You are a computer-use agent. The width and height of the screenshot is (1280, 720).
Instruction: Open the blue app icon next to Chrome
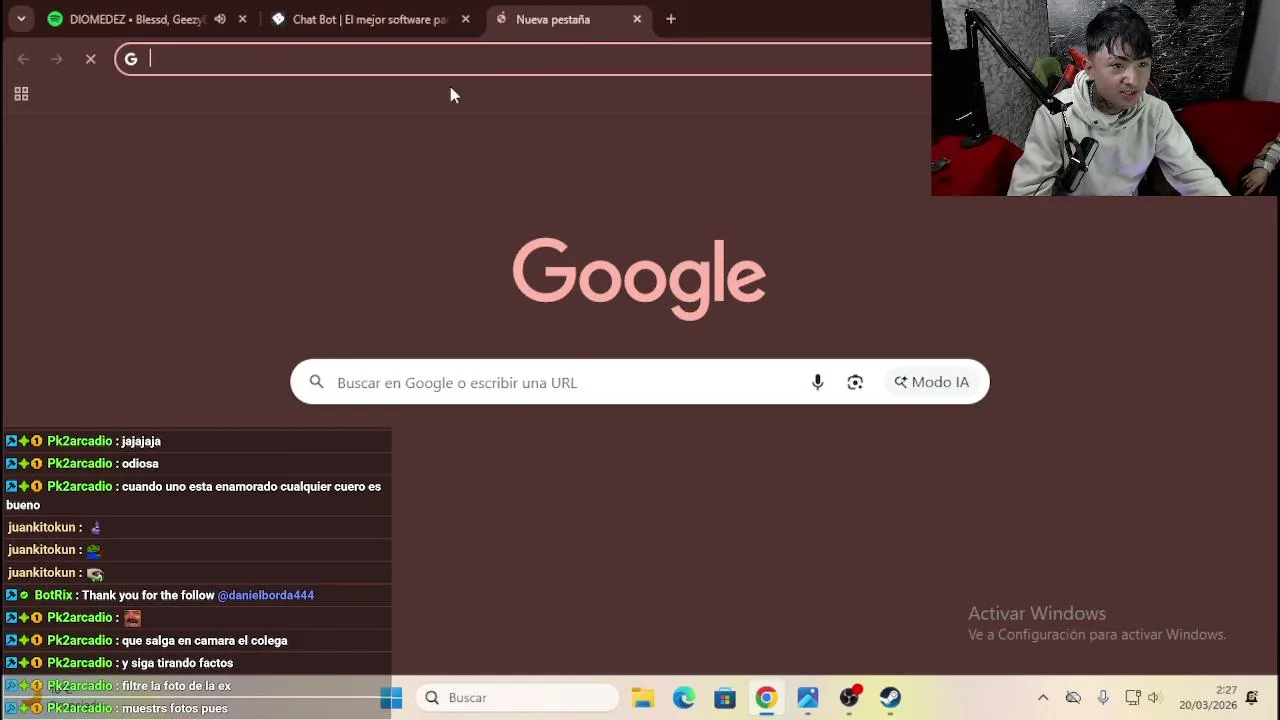pos(808,698)
